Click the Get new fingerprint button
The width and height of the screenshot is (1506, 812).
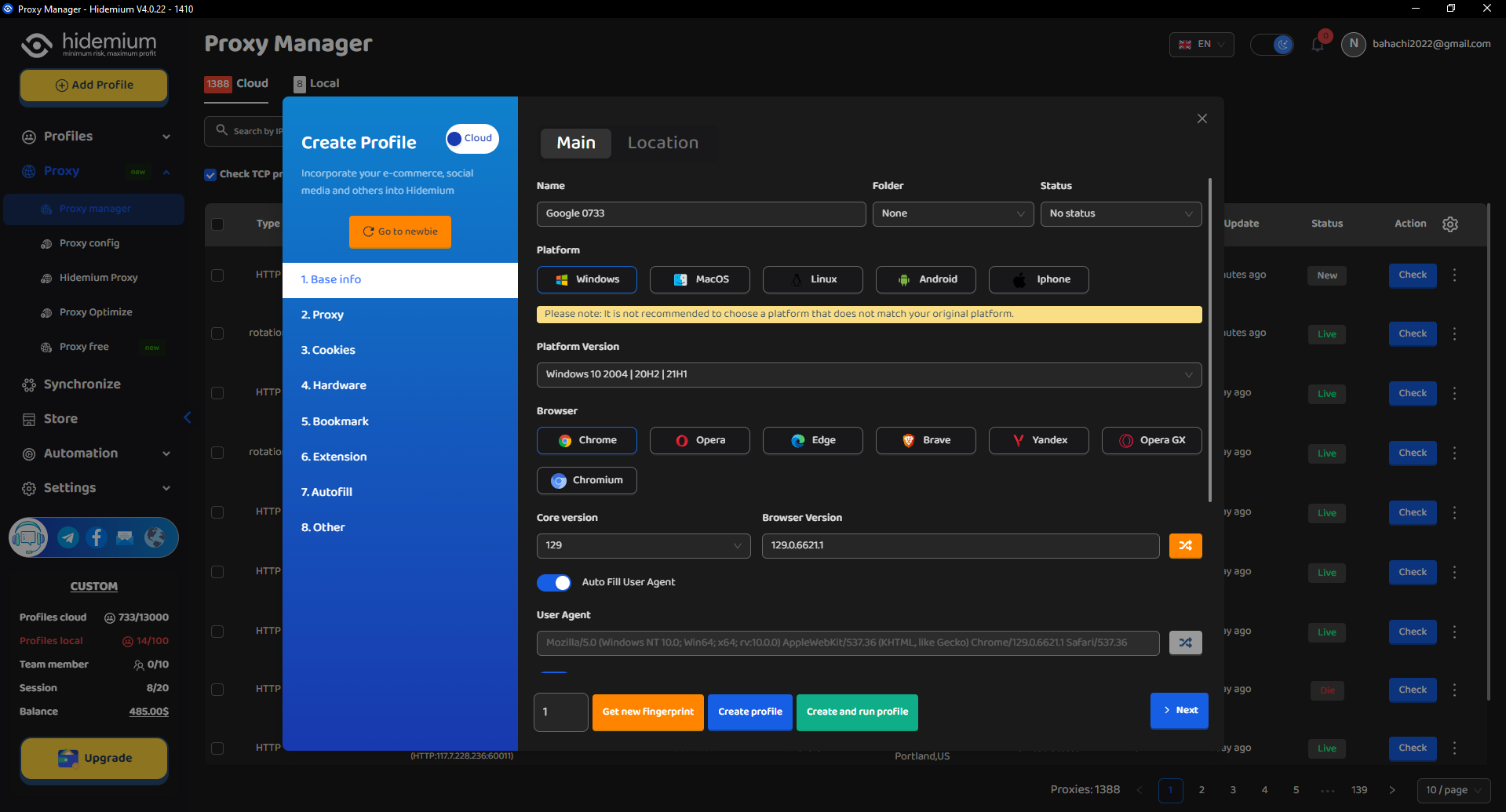[648, 712]
